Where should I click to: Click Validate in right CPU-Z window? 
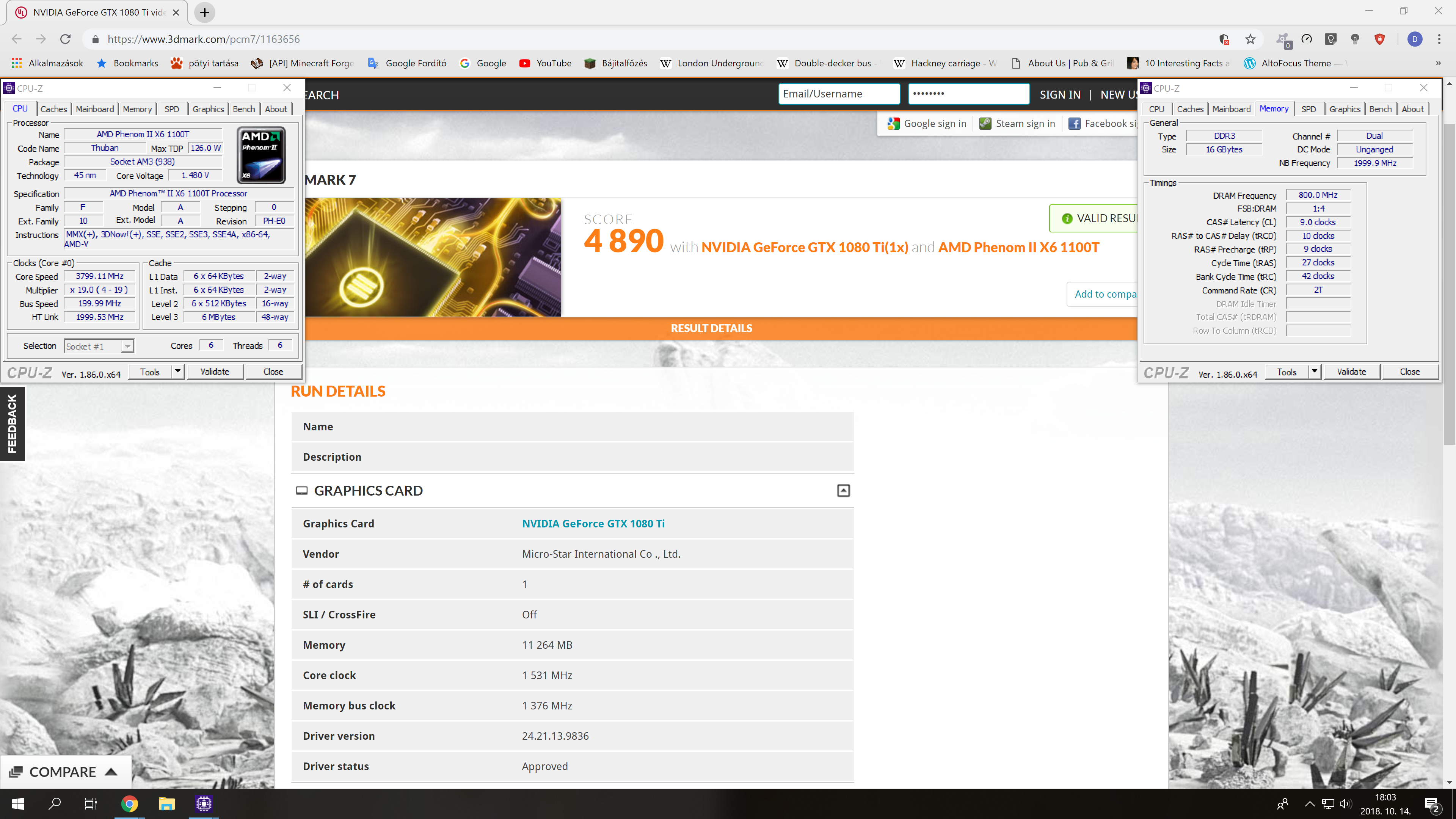tap(1351, 371)
